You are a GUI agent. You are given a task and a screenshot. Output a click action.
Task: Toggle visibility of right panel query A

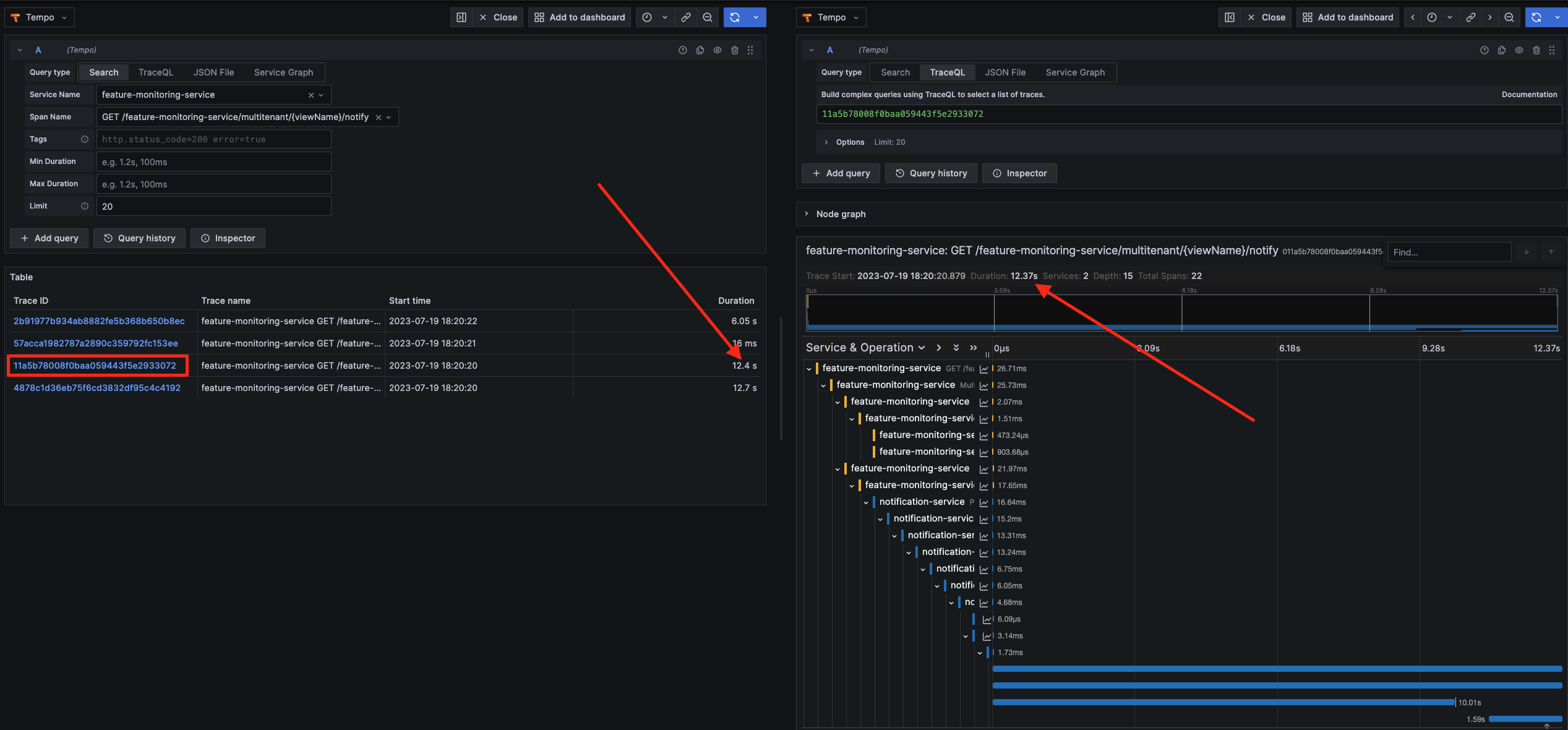(x=1519, y=50)
